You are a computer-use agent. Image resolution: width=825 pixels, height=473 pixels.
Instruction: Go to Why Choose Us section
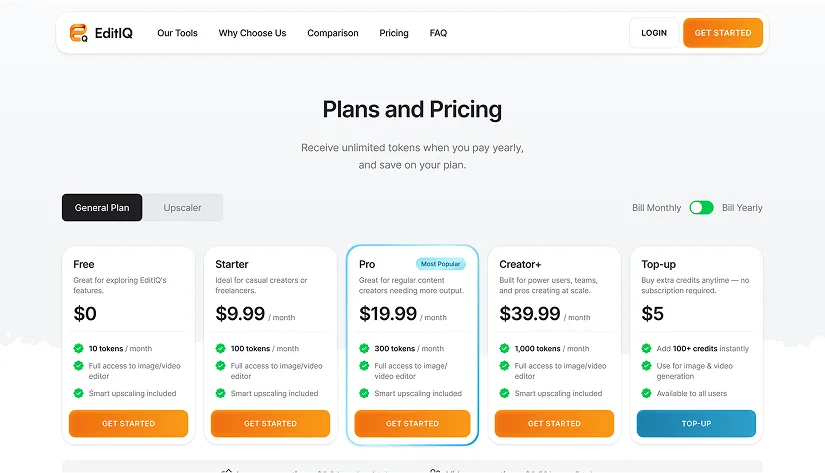click(x=252, y=33)
